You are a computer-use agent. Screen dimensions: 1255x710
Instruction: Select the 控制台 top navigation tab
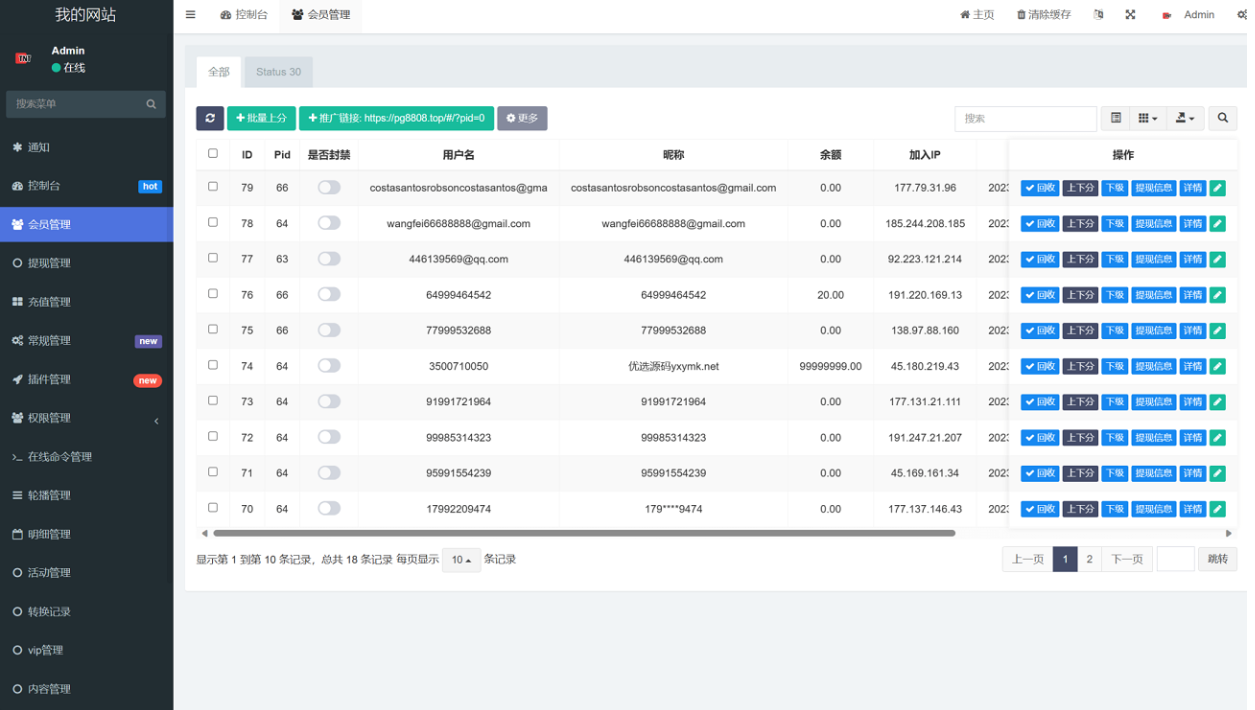click(244, 15)
